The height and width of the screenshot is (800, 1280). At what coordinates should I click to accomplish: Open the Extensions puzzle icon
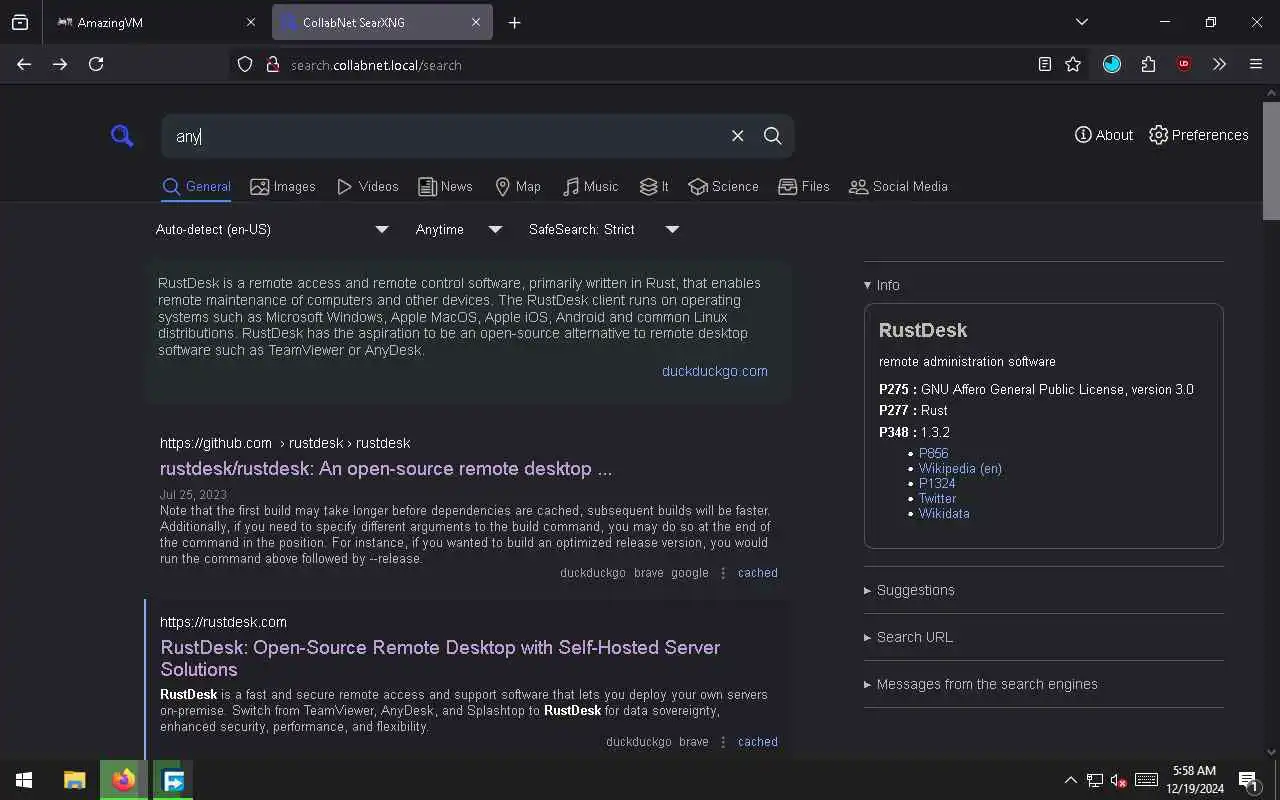(x=1148, y=64)
